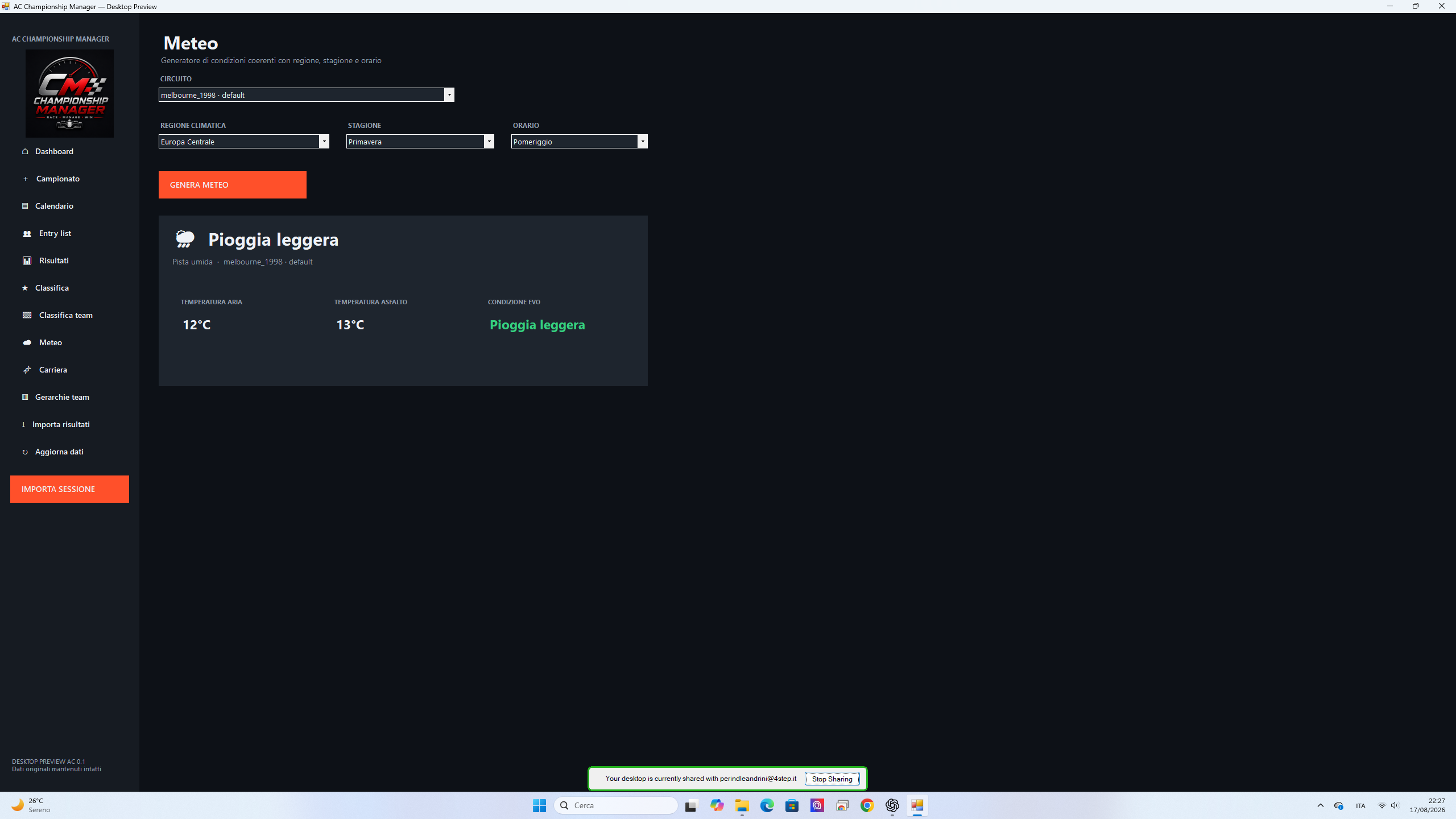Image resolution: width=1456 pixels, height=819 pixels.
Task: Open Microsoft Edge from the taskbar
Action: [767, 805]
